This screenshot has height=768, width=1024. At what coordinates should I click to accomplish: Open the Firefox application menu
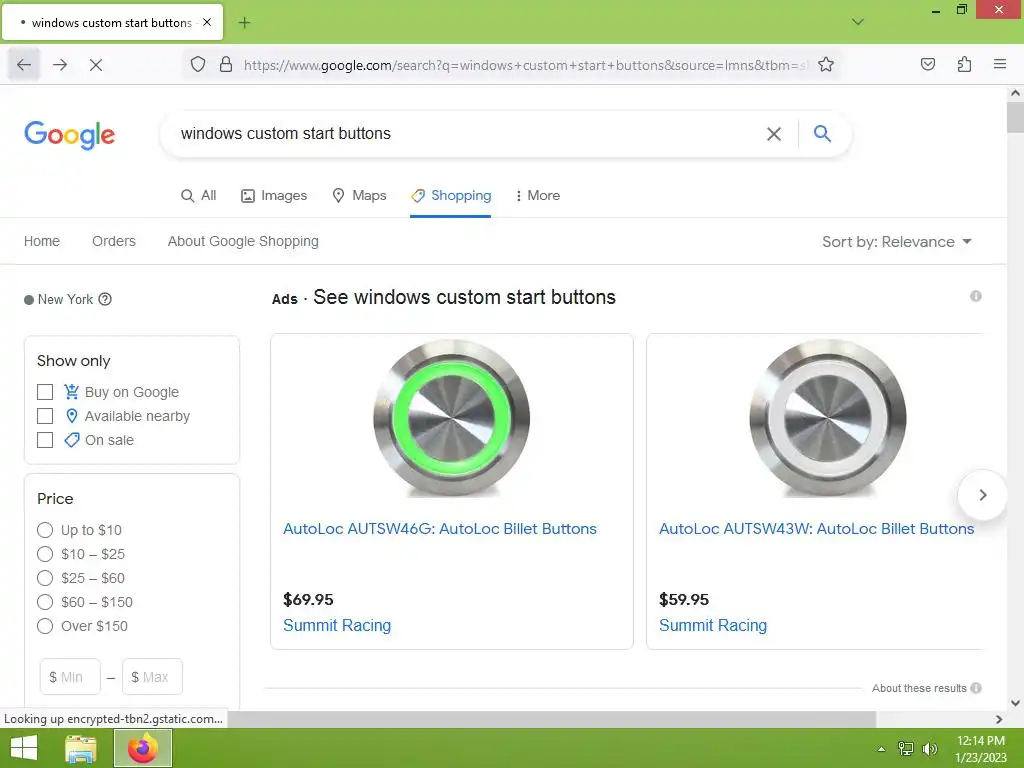[x=1000, y=65]
